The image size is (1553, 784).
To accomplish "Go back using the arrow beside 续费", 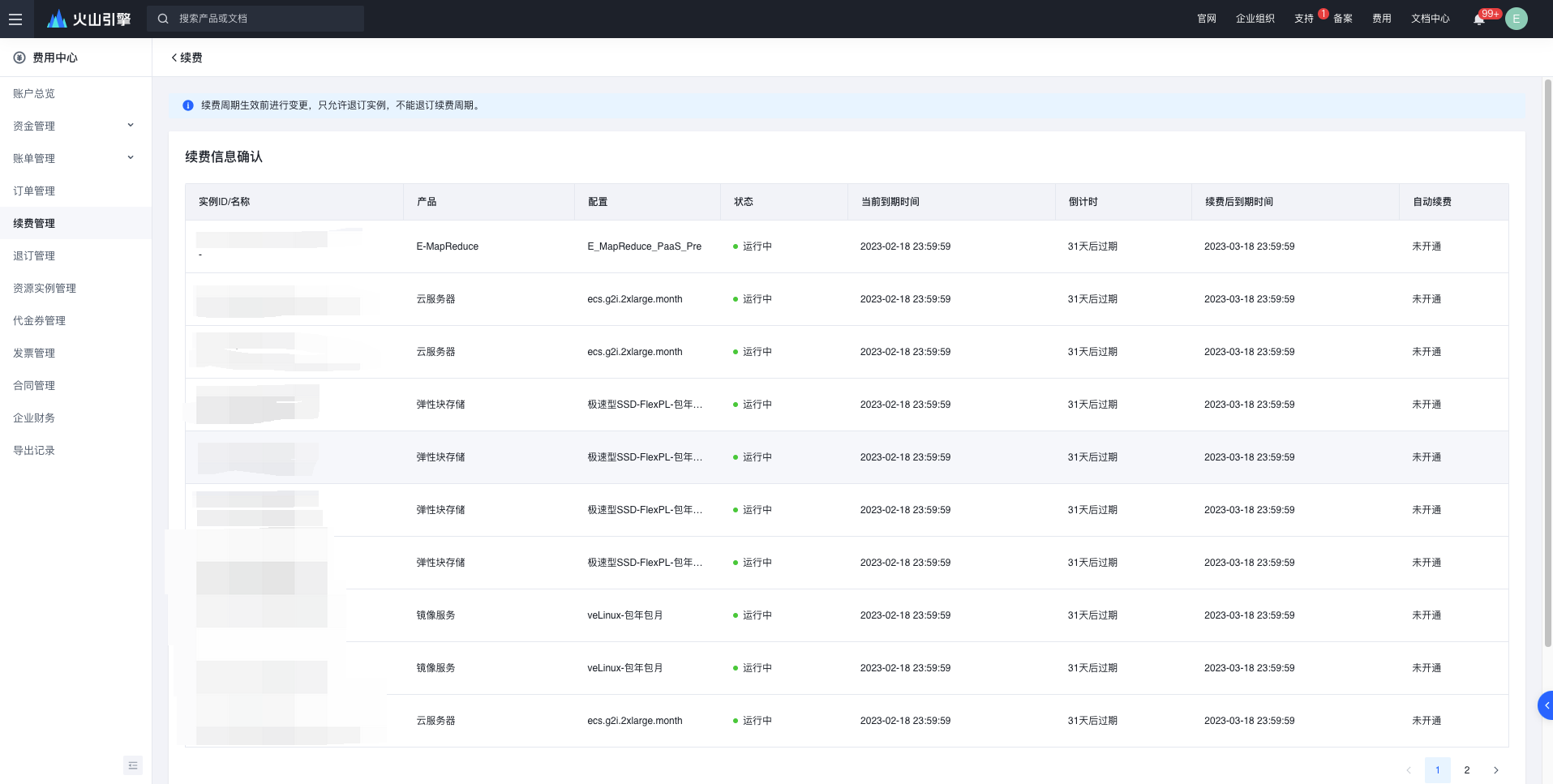I will pos(174,58).
